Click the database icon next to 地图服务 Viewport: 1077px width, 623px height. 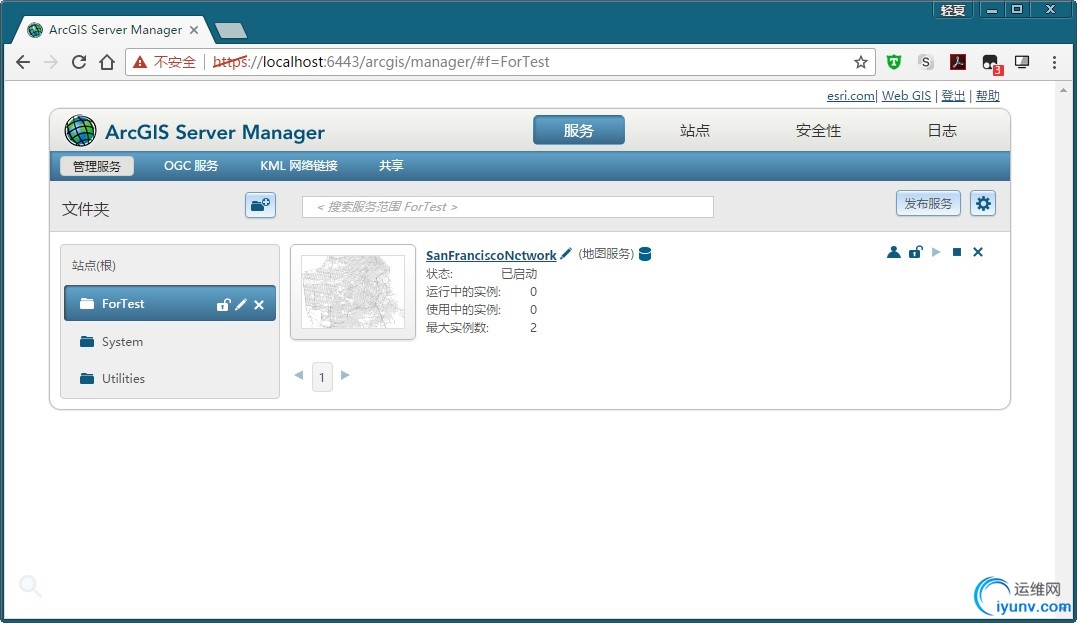click(645, 254)
